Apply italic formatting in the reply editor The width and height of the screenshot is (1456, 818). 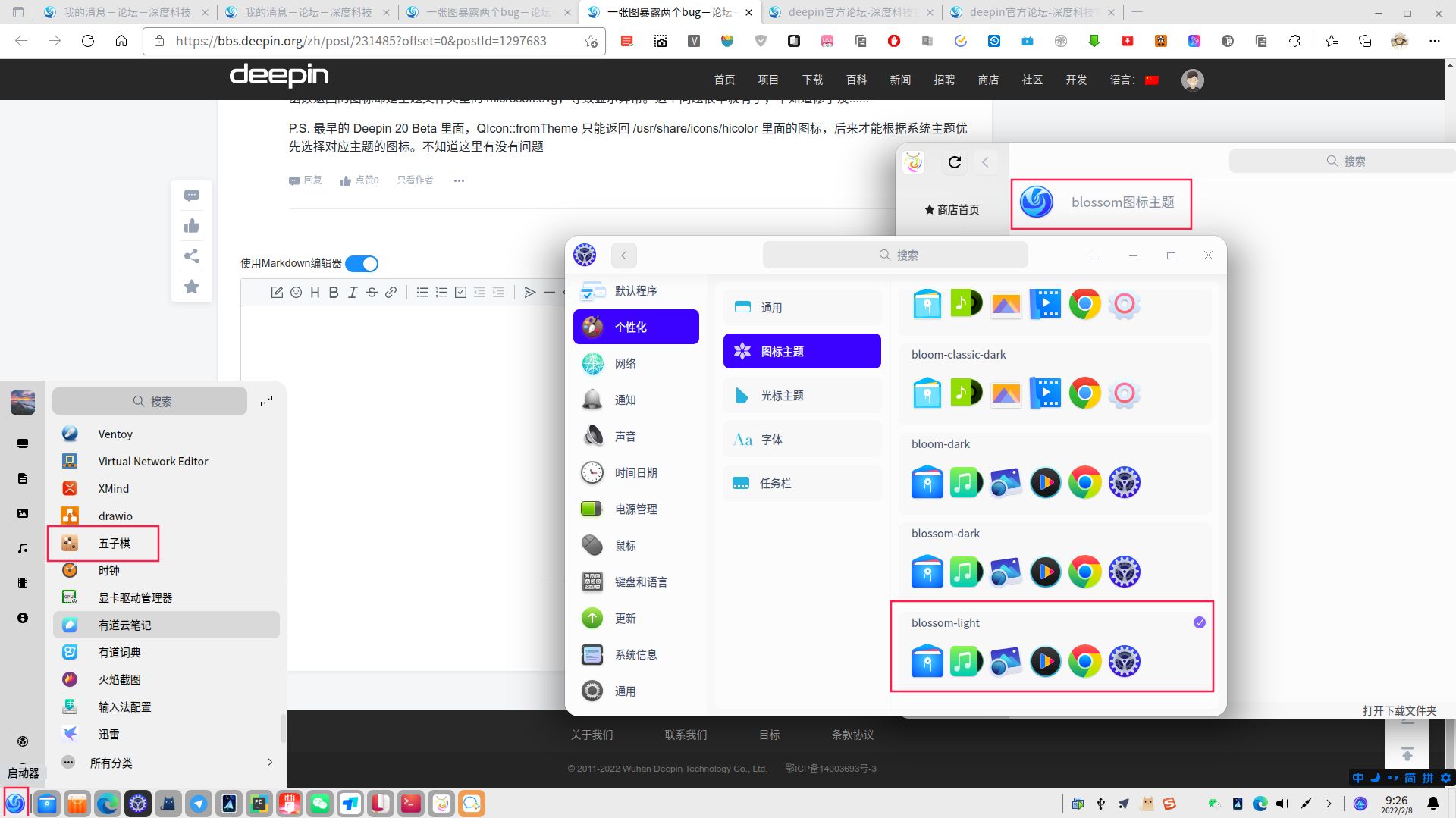click(x=353, y=293)
